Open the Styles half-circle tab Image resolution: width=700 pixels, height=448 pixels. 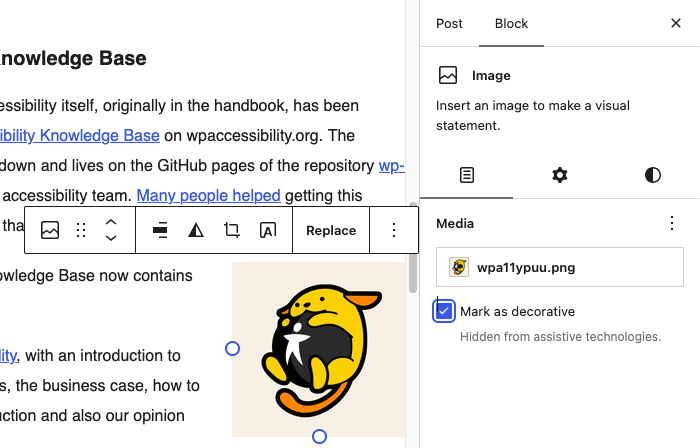(x=653, y=175)
